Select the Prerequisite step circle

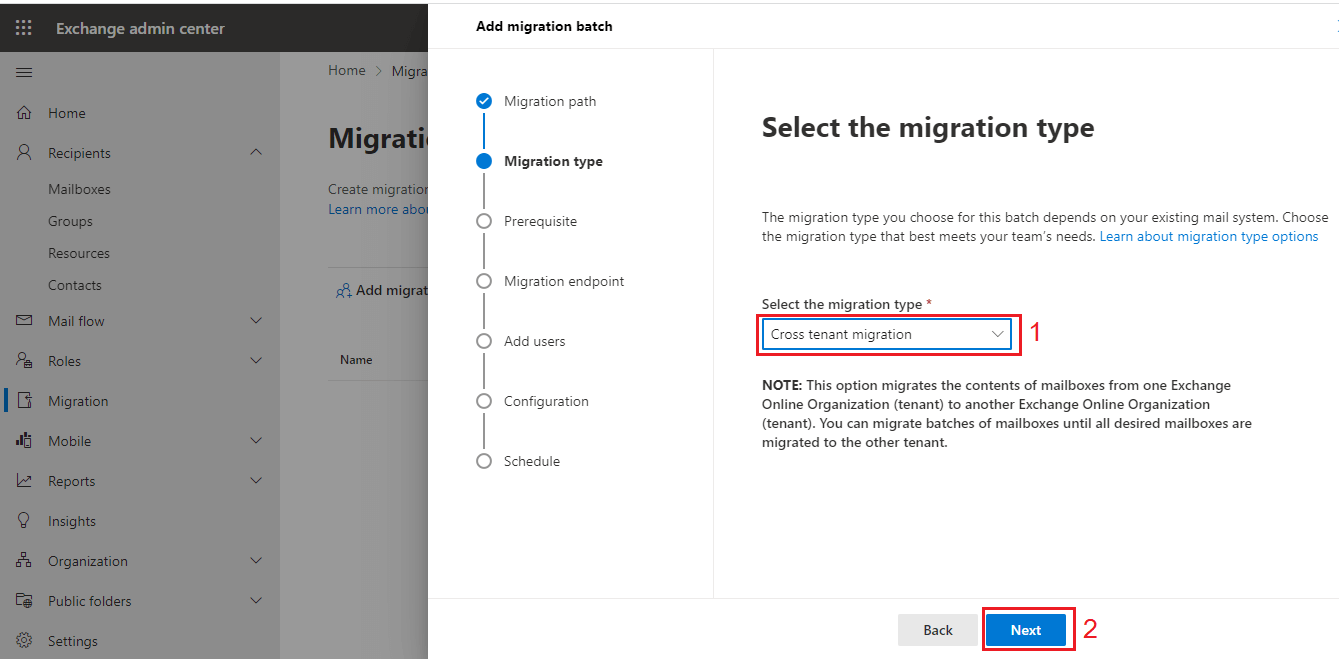[484, 221]
